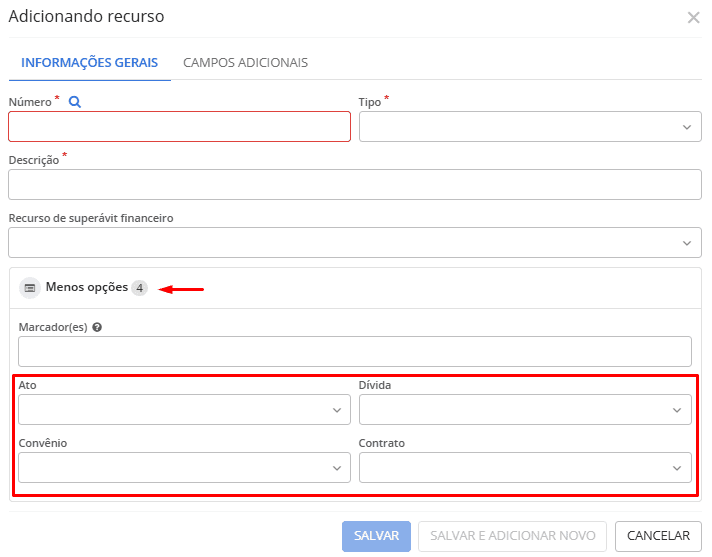Click Salvar e Adicionar Novo
Image resolution: width=712 pixels, height=557 pixels.
pos(512,536)
